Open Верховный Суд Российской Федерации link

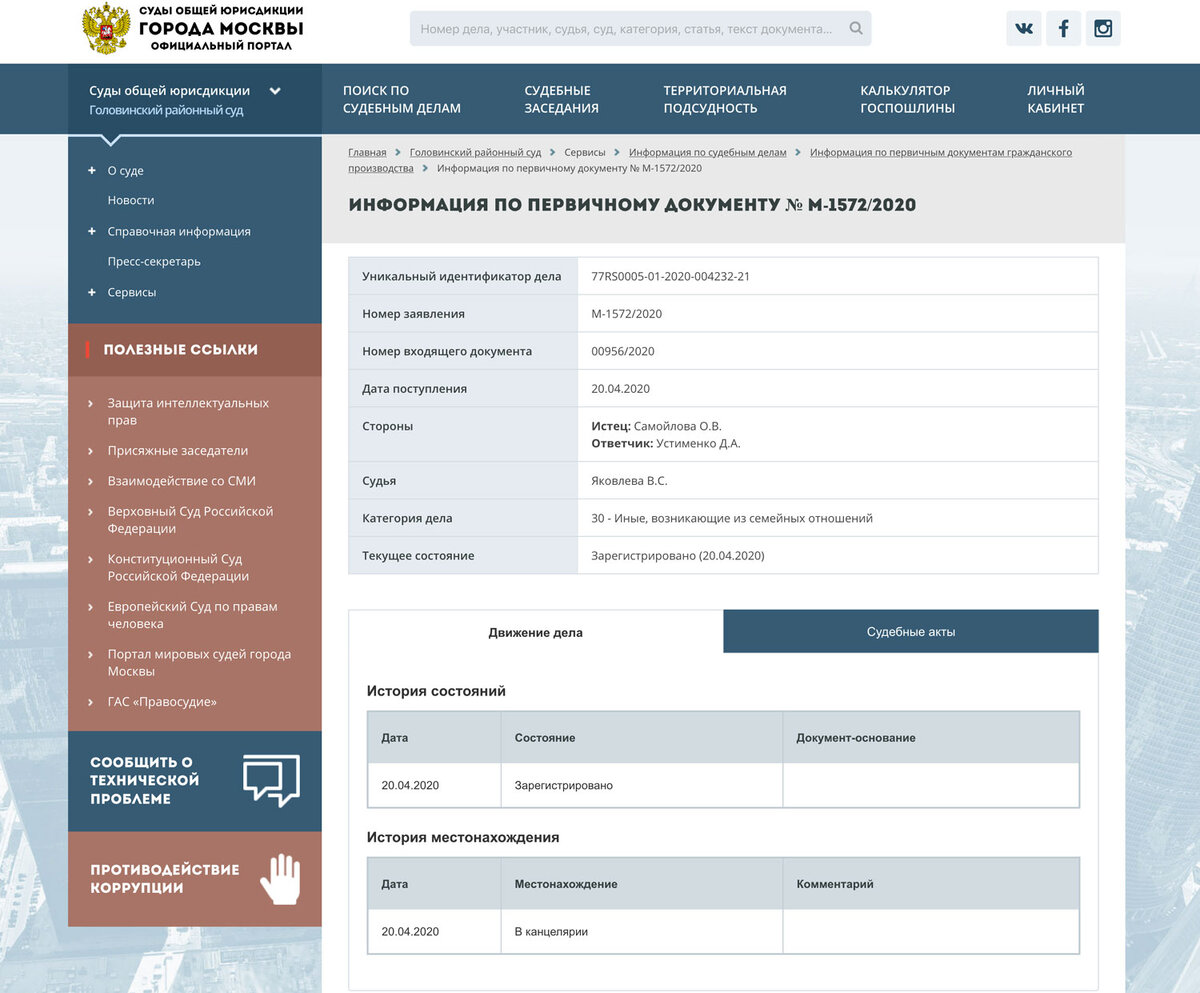pyautogui.click(x=190, y=520)
